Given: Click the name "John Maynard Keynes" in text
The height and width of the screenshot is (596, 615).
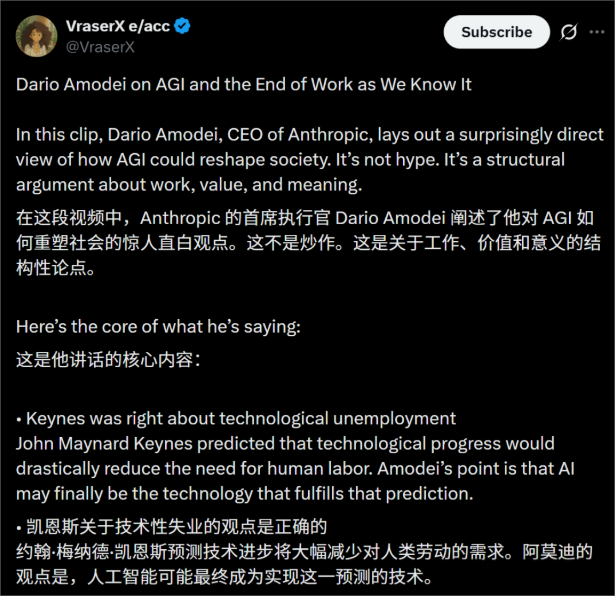Looking at the screenshot, I should 104,444.
